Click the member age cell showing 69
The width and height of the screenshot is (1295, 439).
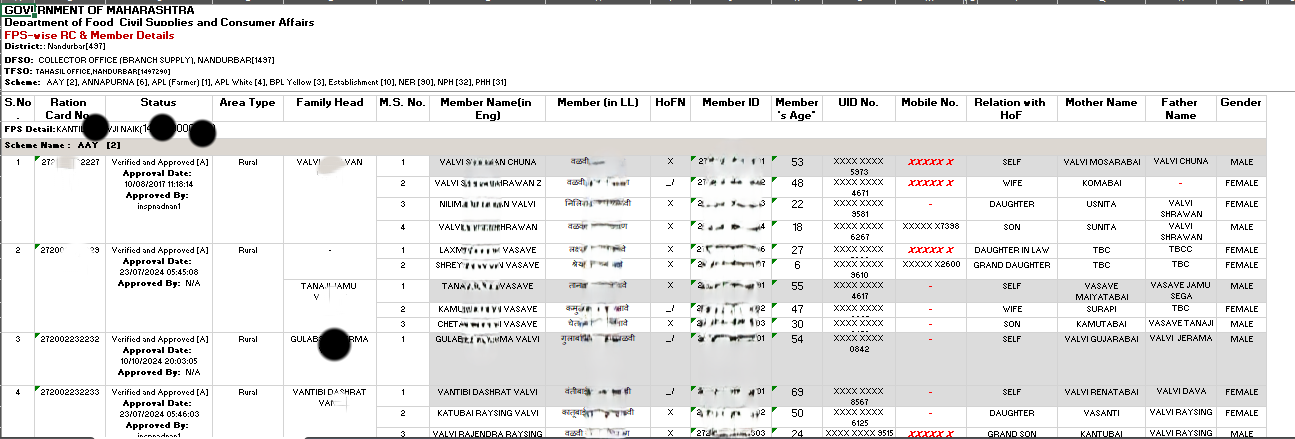click(797, 392)
